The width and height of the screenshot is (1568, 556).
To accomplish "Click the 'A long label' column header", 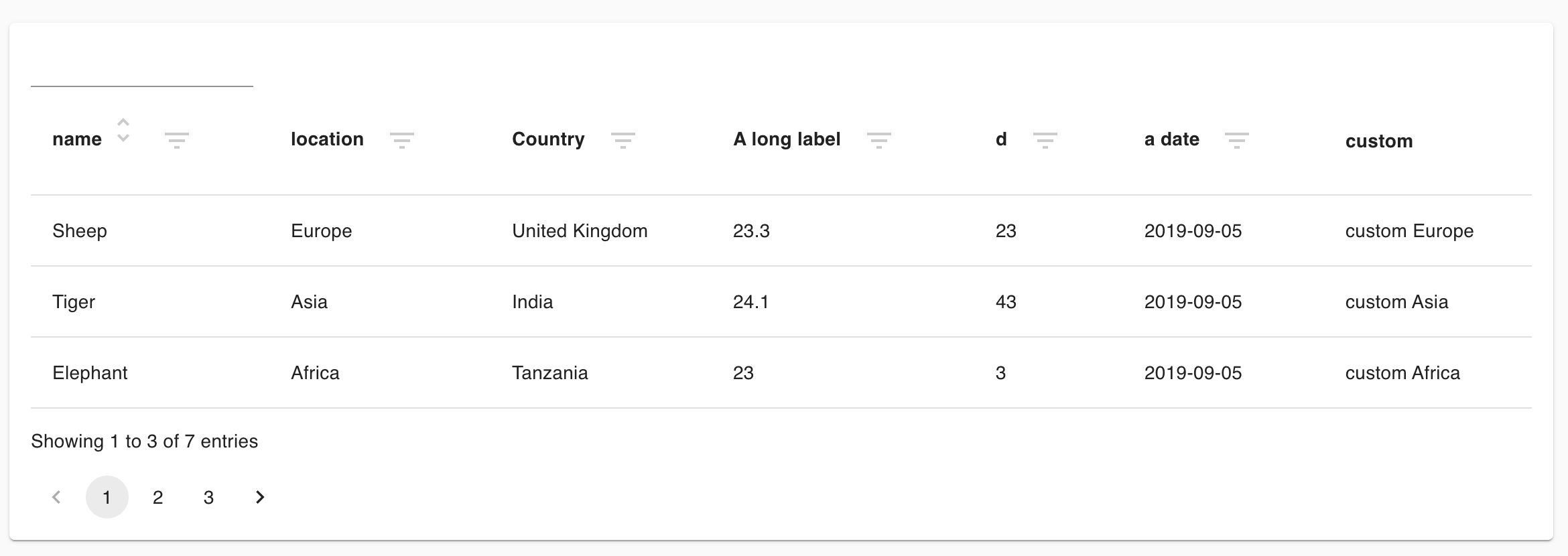I will [787, 139].
